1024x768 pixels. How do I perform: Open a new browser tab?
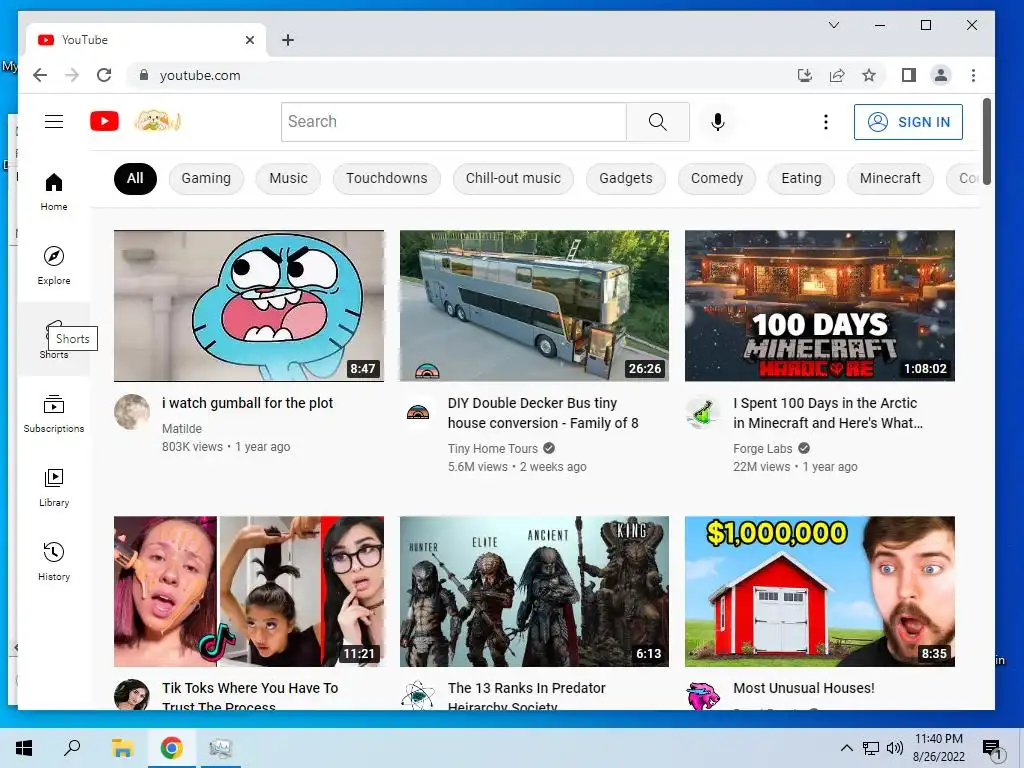[x=287, y=40]
